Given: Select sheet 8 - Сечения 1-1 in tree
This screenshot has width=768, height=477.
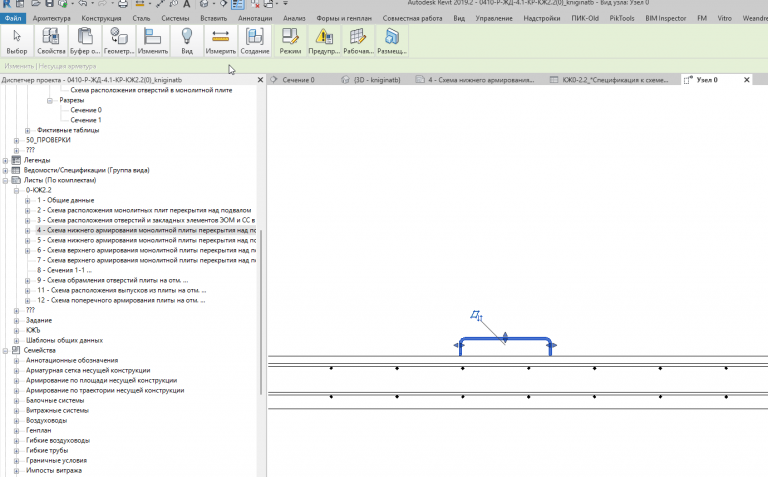Looking at the screenshot, I should click(64, 270).
